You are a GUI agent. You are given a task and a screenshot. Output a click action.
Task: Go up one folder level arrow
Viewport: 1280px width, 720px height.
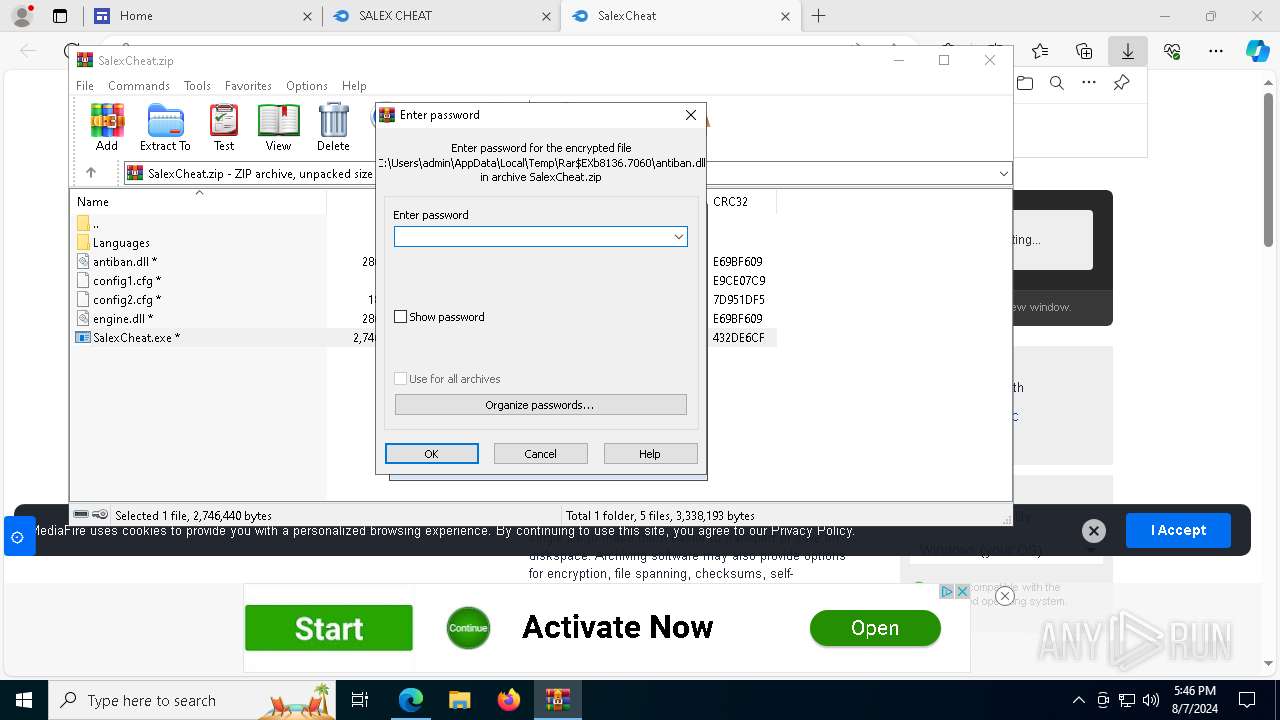(91, 173)
